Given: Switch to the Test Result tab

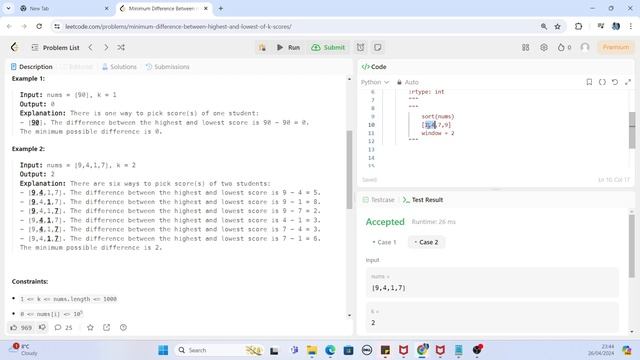Looking at the screenshot, I should click(x=423, y=200).
